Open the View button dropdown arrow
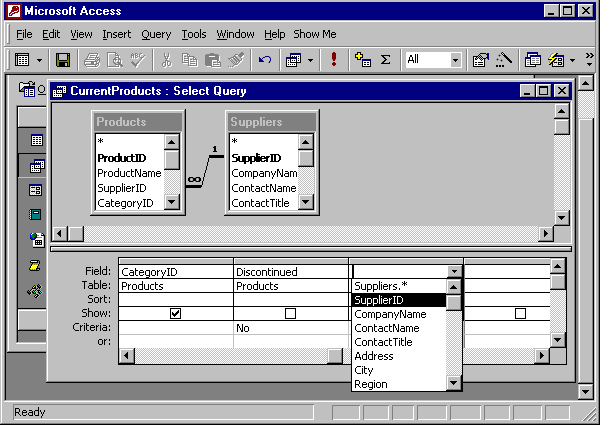 [39, 60]
